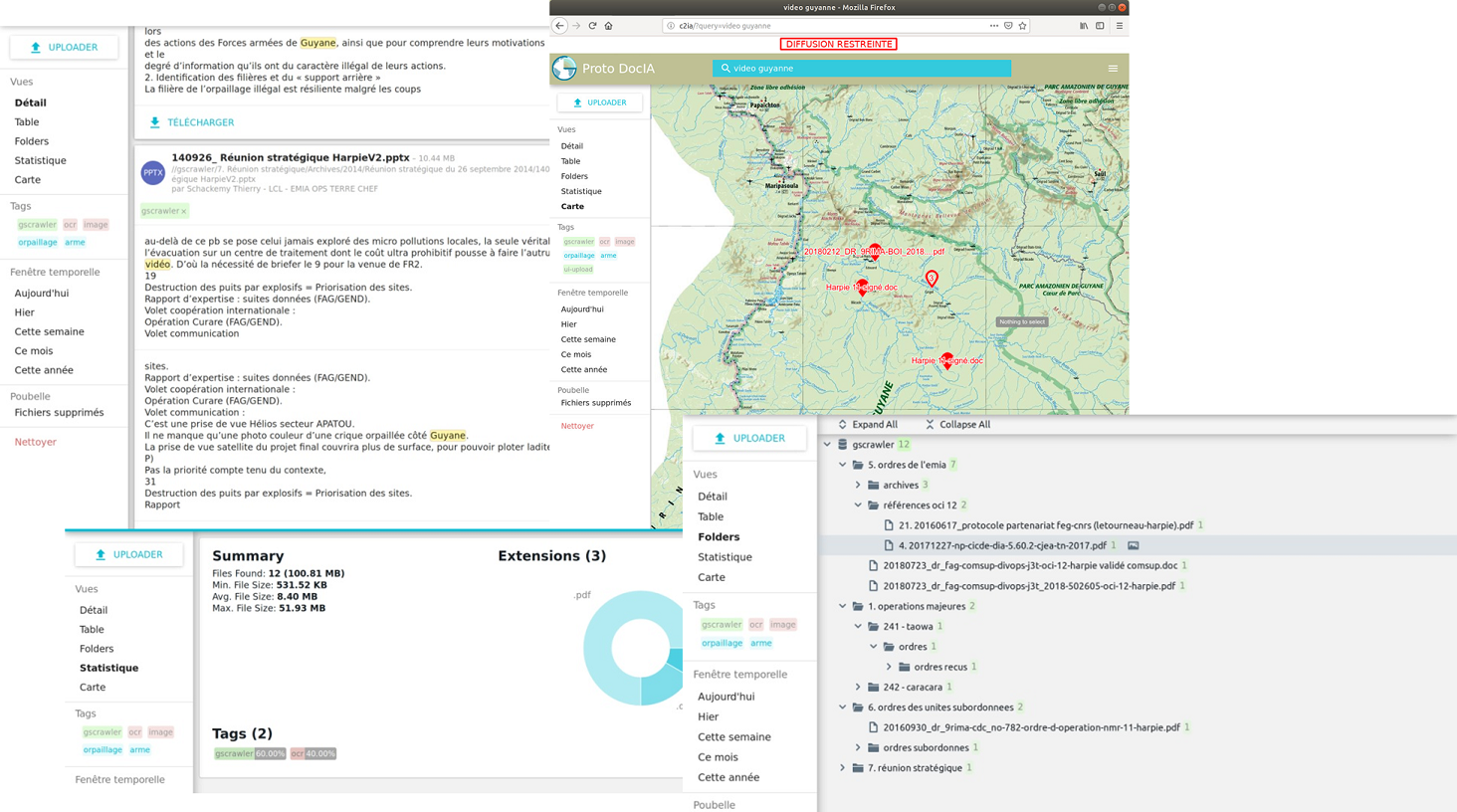1457x812 pixels.
Task: Toggle the ui-upload tag filter
Action: 578,270
